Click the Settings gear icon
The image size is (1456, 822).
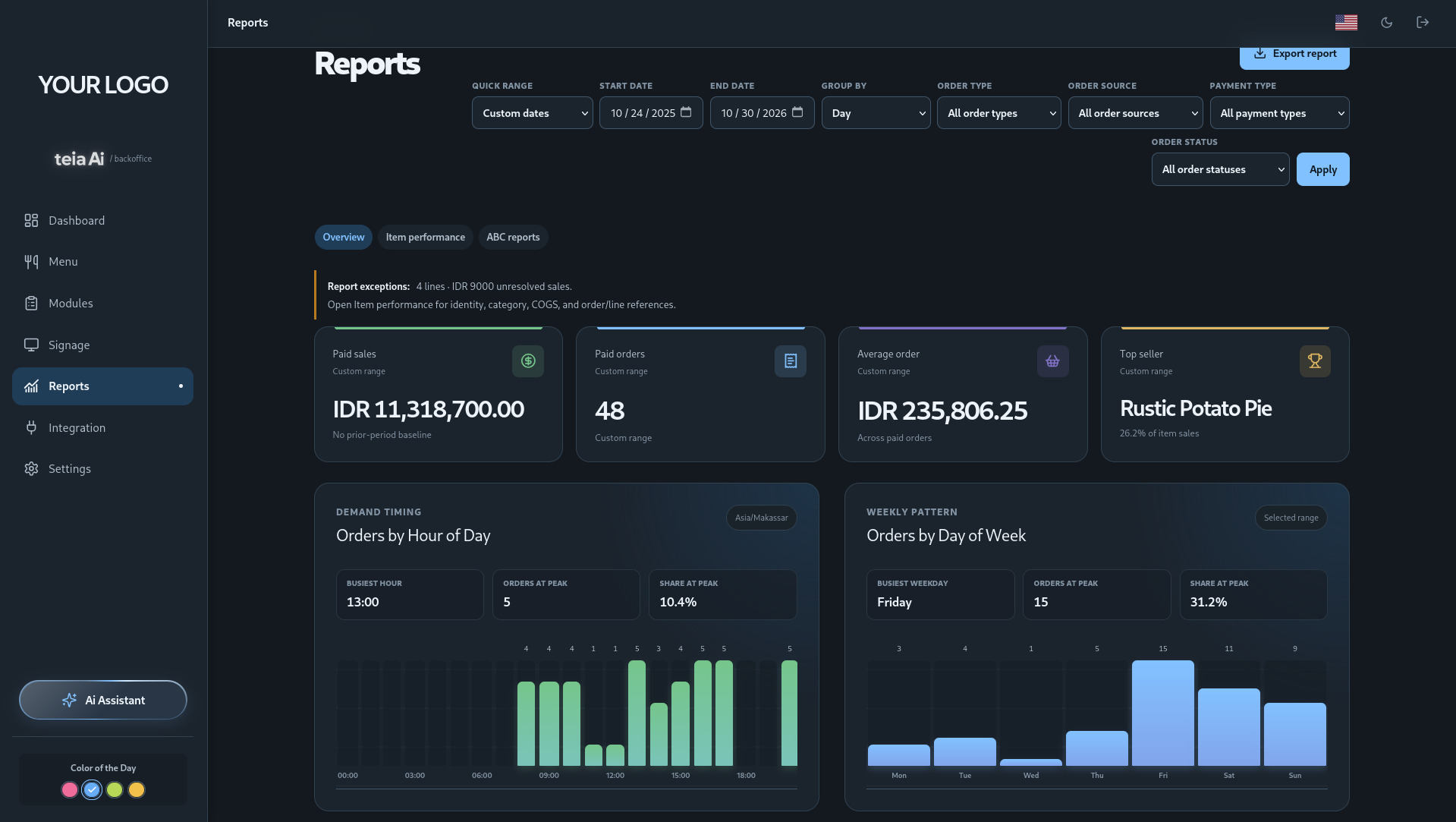(31, 469)
